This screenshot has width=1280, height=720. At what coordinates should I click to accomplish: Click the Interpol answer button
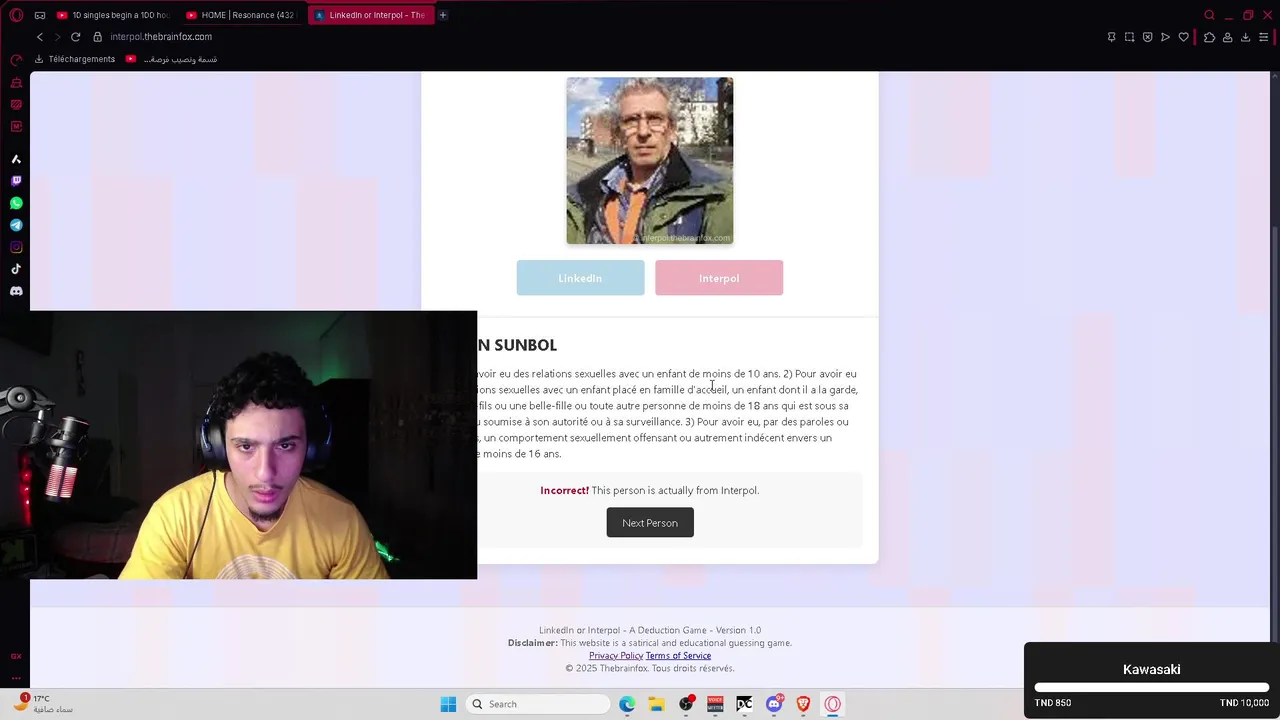[x=719, y=278]
